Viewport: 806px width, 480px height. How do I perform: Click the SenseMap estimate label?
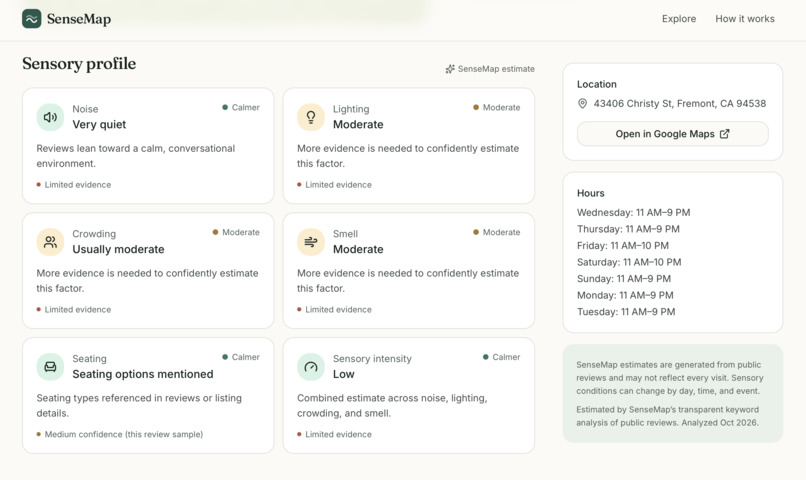pos(496,69)
